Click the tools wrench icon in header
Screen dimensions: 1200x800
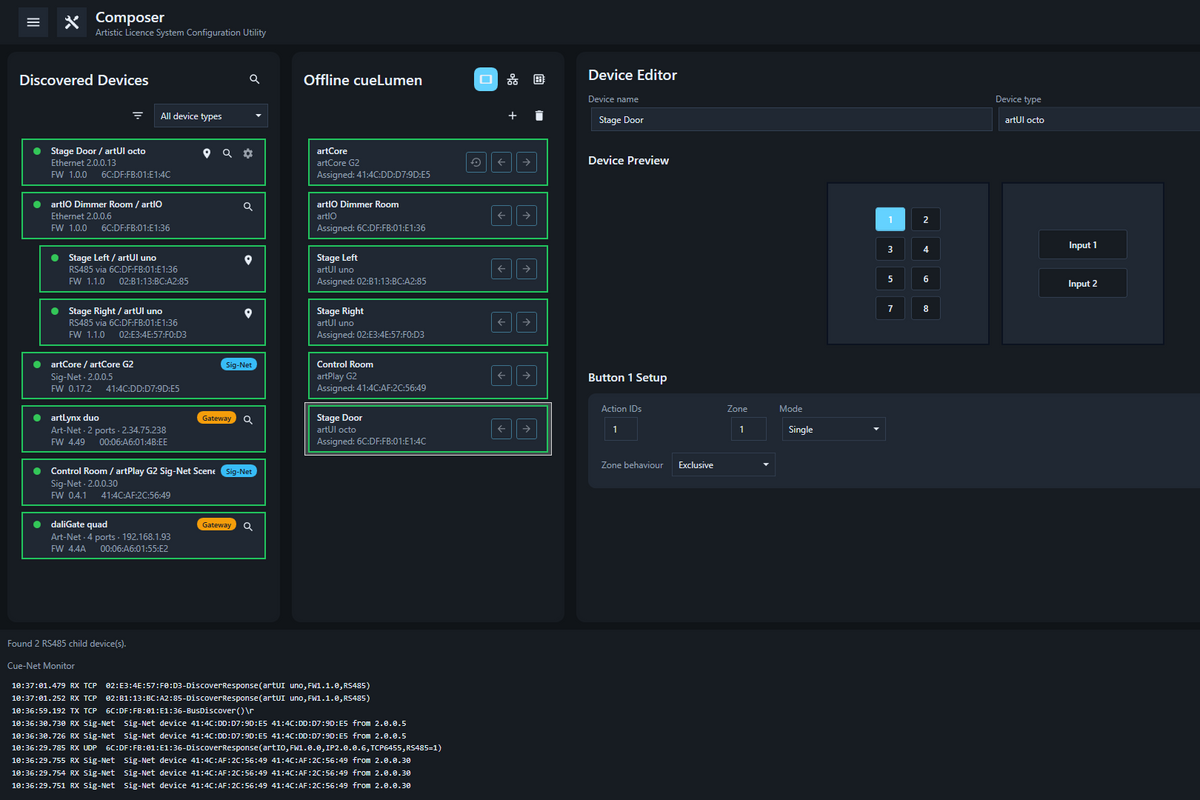point(71,22)
